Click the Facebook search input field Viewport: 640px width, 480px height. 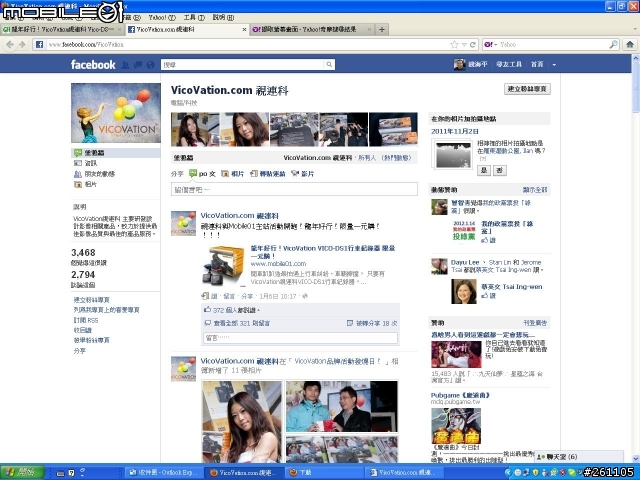[x=243, y=64]
